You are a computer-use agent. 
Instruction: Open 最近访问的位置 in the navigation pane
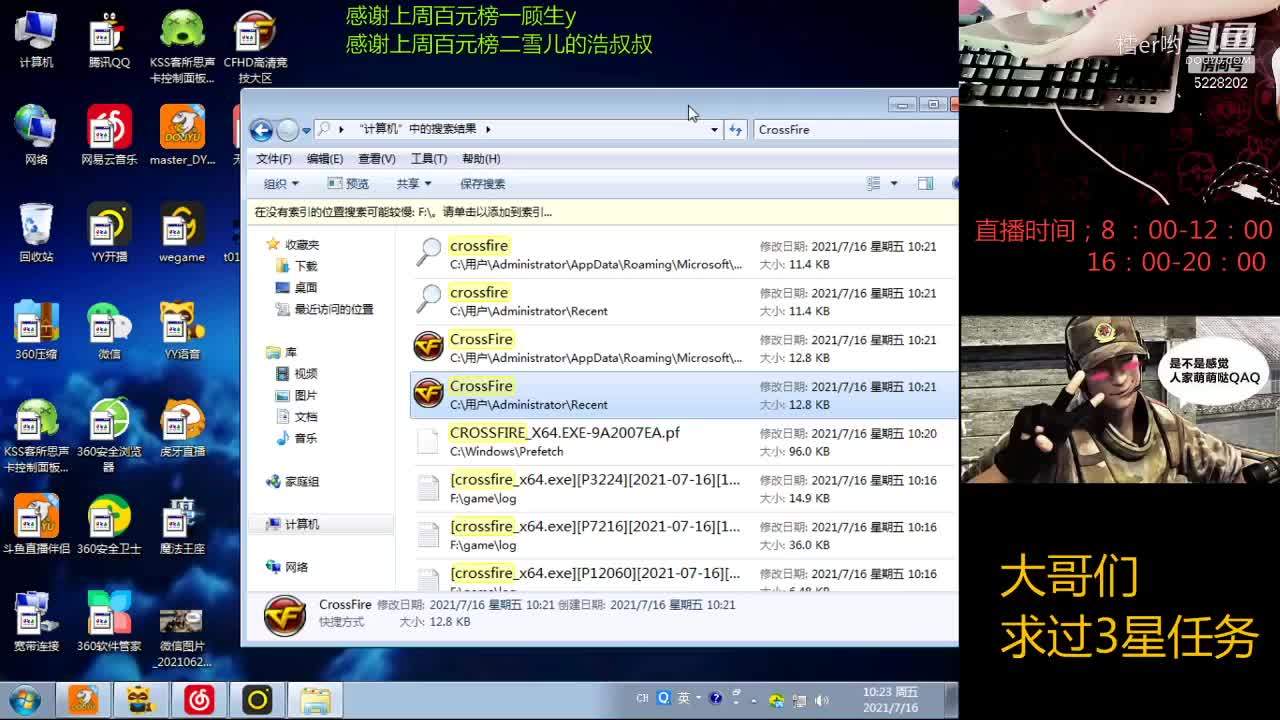click(x=324, y=310)
